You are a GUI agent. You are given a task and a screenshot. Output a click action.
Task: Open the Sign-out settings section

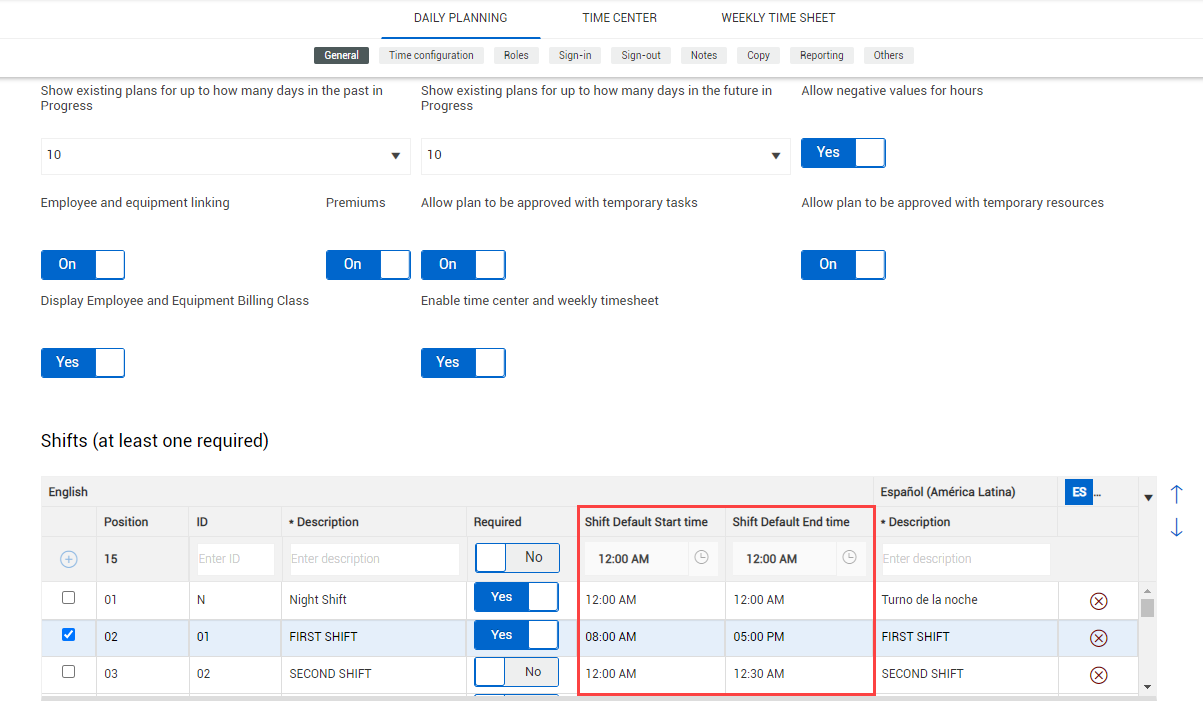(x=640, y=56)
